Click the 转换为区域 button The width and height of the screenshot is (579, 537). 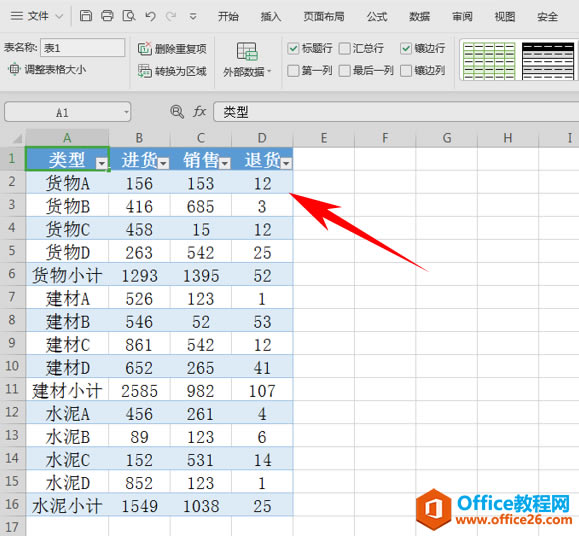click(x=172, y=71)
